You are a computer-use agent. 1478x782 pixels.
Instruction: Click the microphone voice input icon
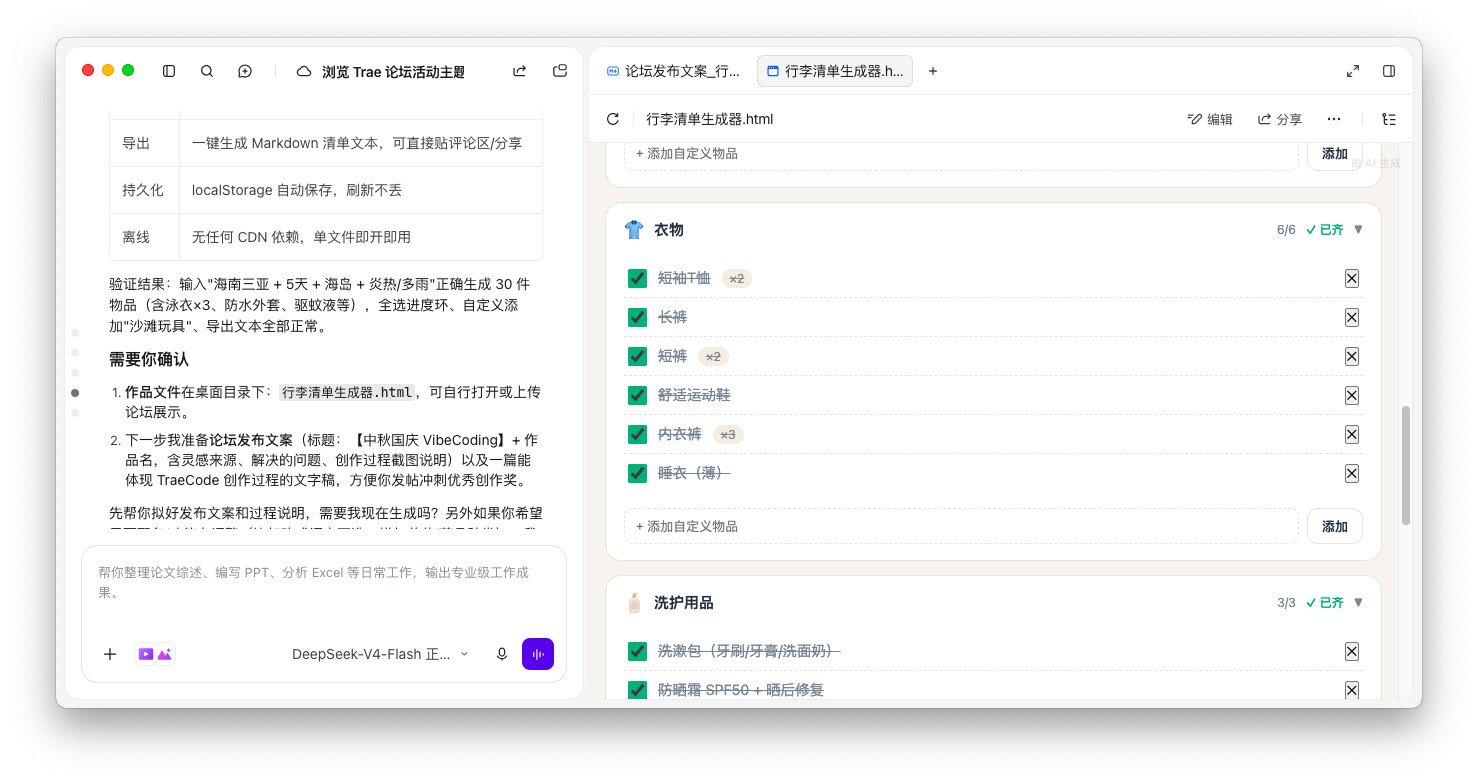[x=502, y=654]
